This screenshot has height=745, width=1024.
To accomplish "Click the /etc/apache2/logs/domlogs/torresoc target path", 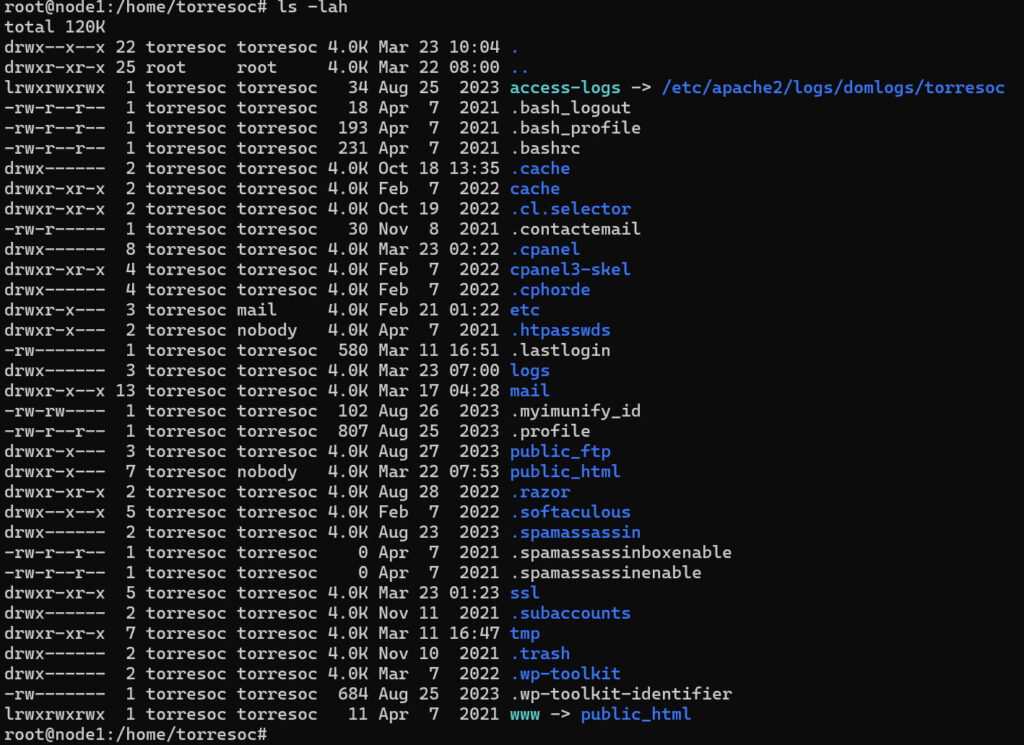I will click(x=833, y=88).
